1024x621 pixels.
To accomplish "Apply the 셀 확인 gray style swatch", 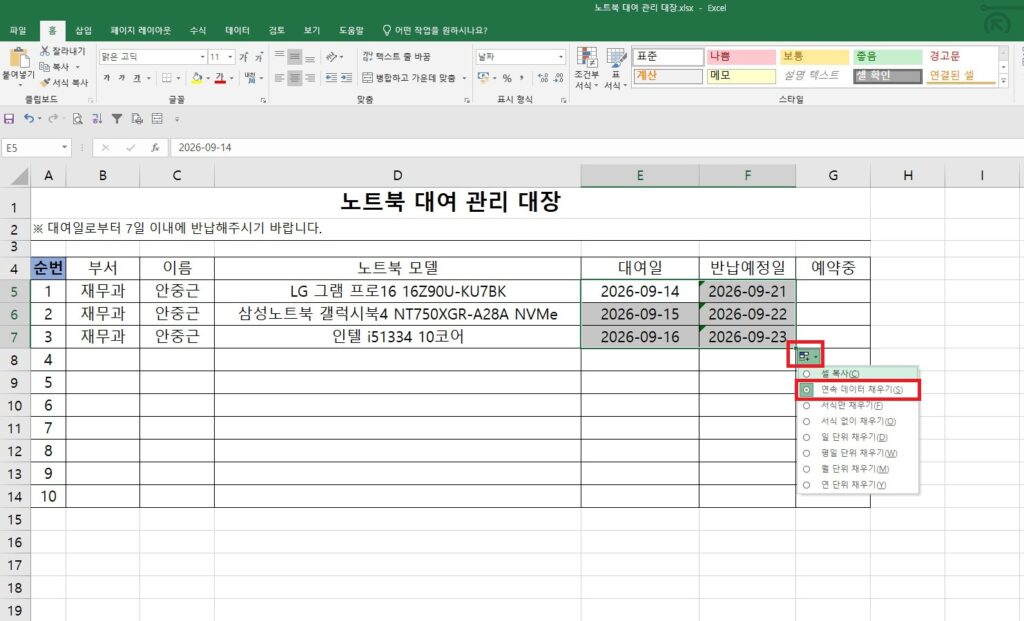I will [x=887, y=76].
